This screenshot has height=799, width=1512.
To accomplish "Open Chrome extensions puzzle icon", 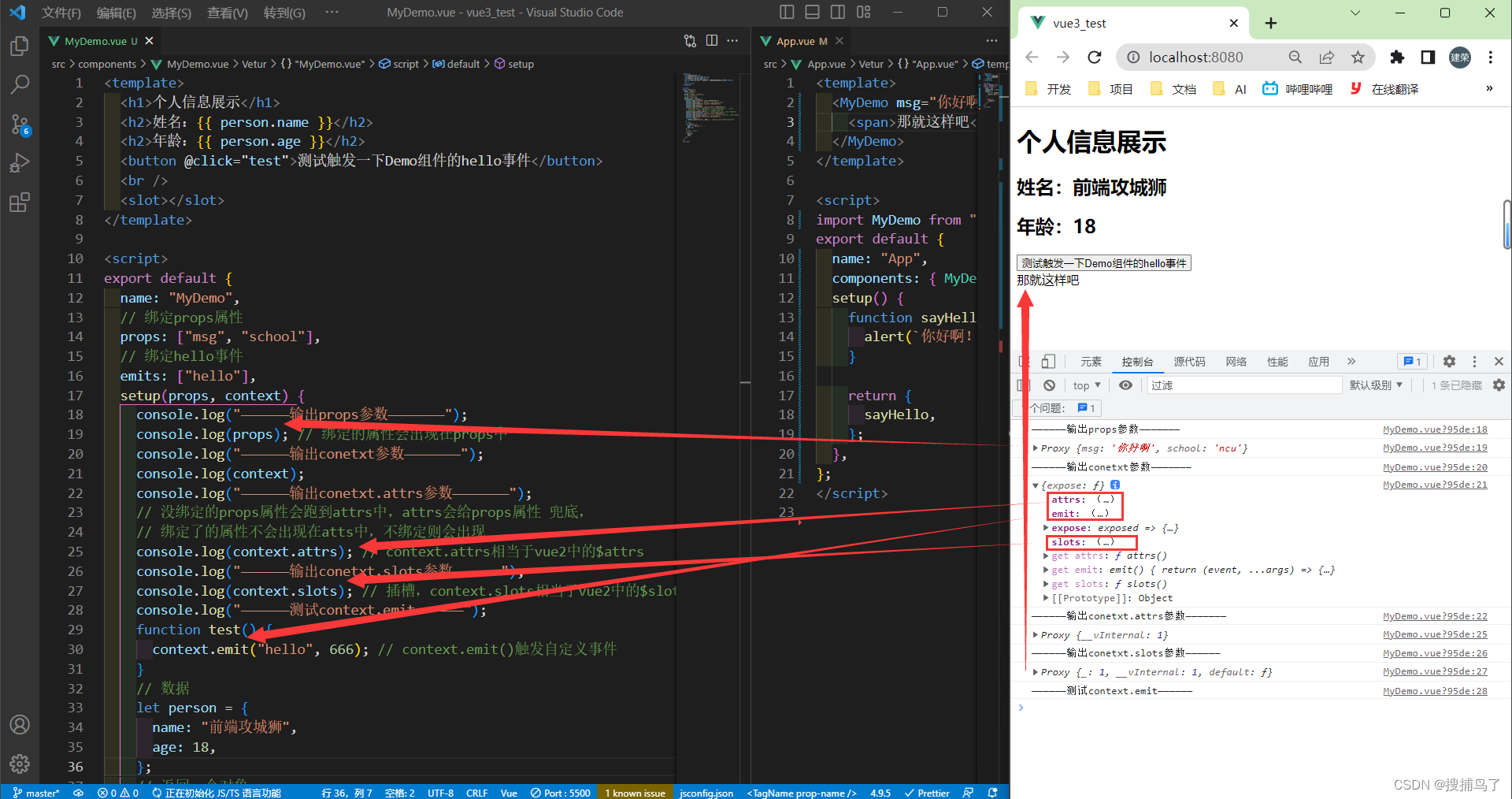I will [x=1397, y=57].
